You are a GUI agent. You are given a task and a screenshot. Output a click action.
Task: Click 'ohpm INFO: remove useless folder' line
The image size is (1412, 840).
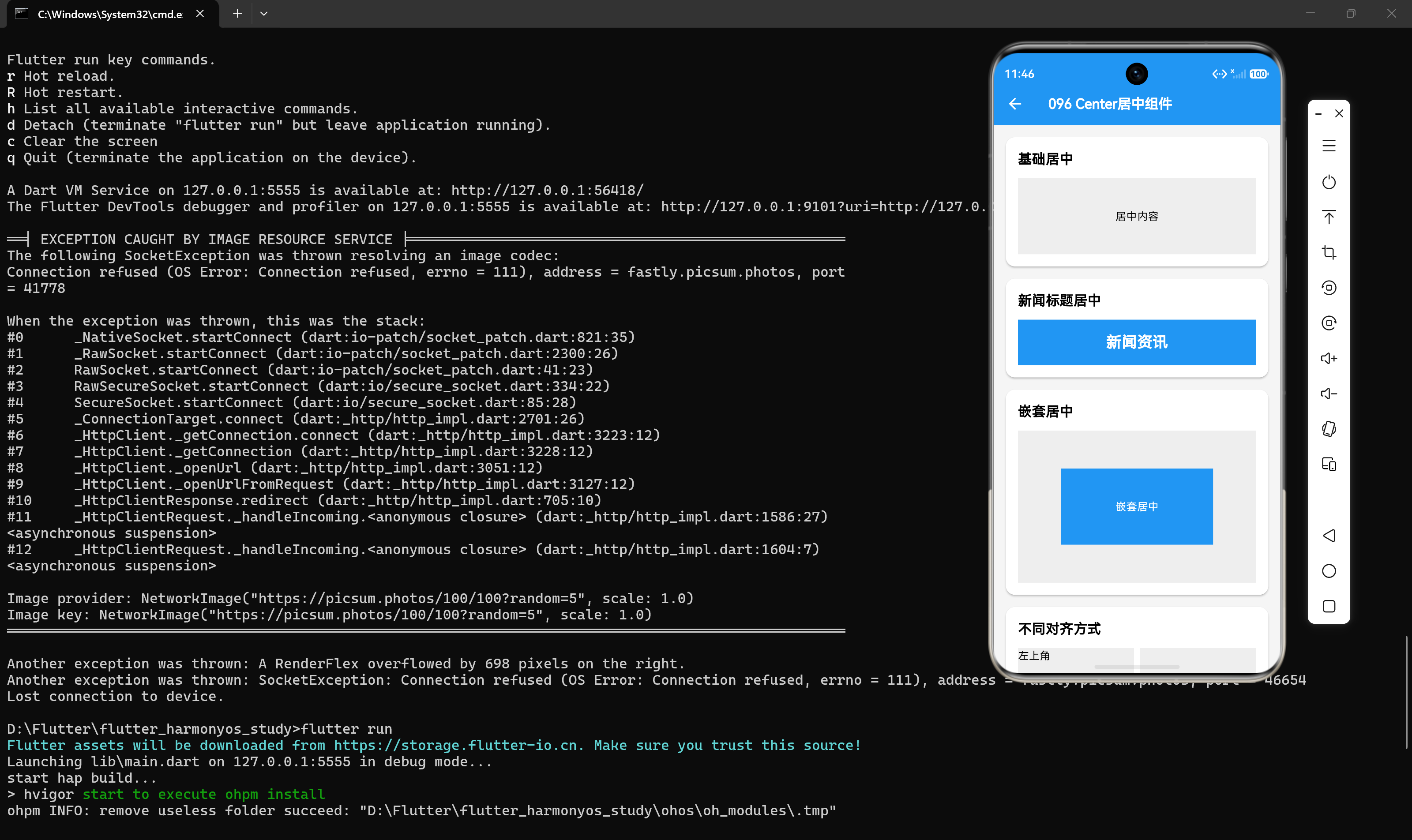coord(421,810)
